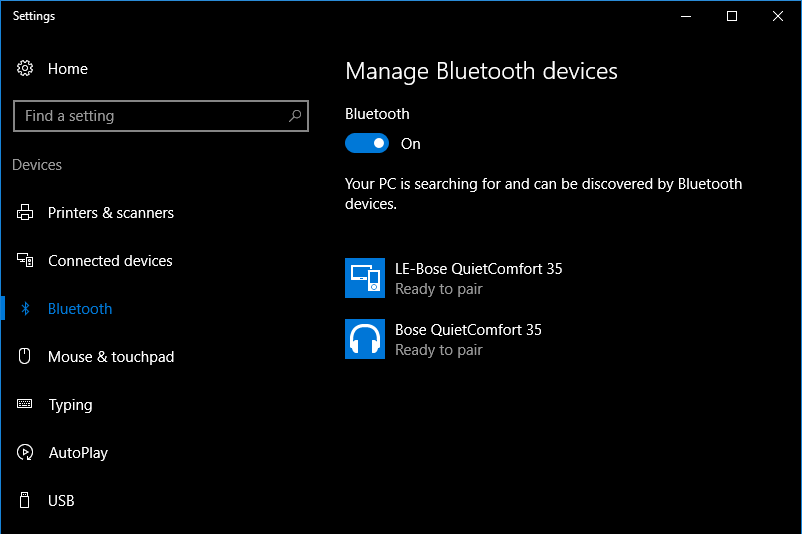This screenshot has width=802, height=534.
Task: Open Mouse & touchpad settings
Action: pyautogui.click(x=111, y=357)
